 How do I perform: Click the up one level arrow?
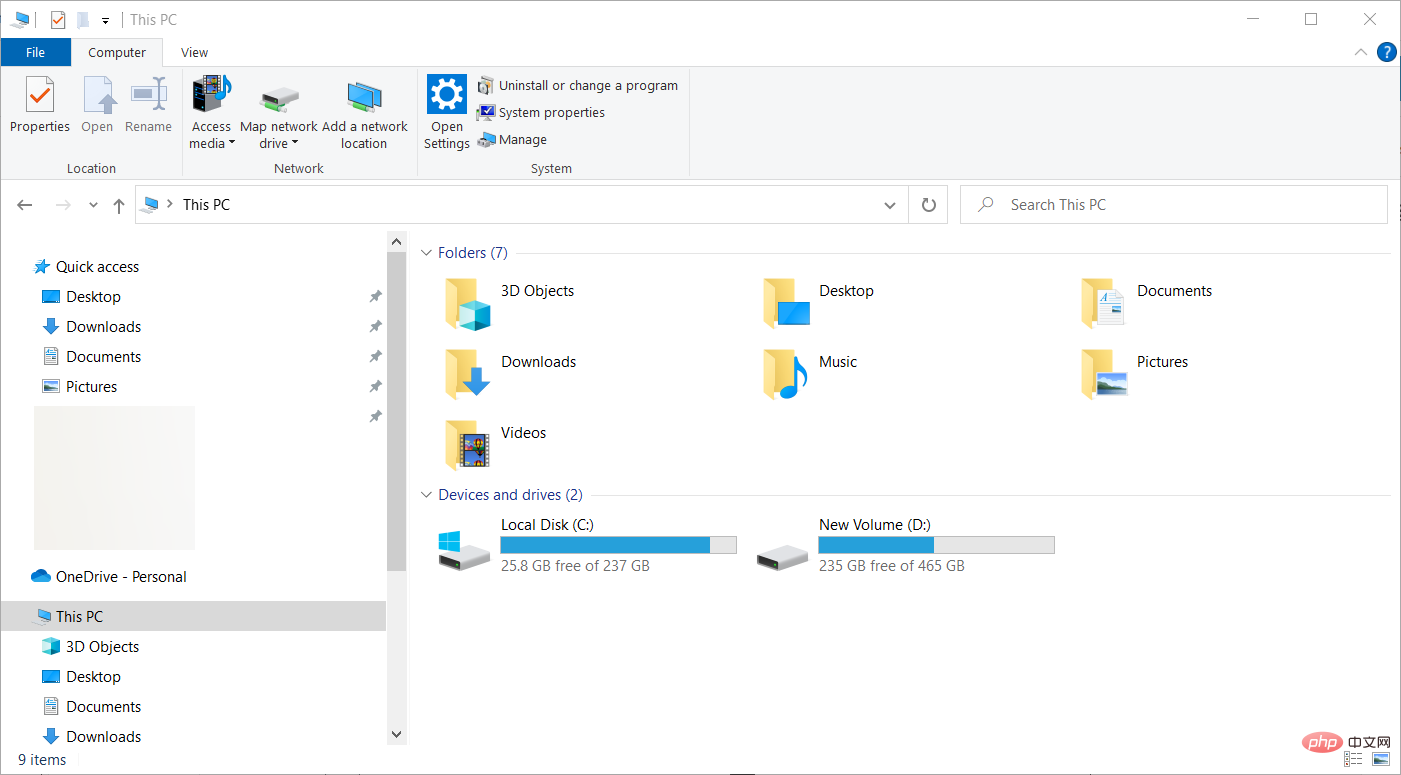119,205
